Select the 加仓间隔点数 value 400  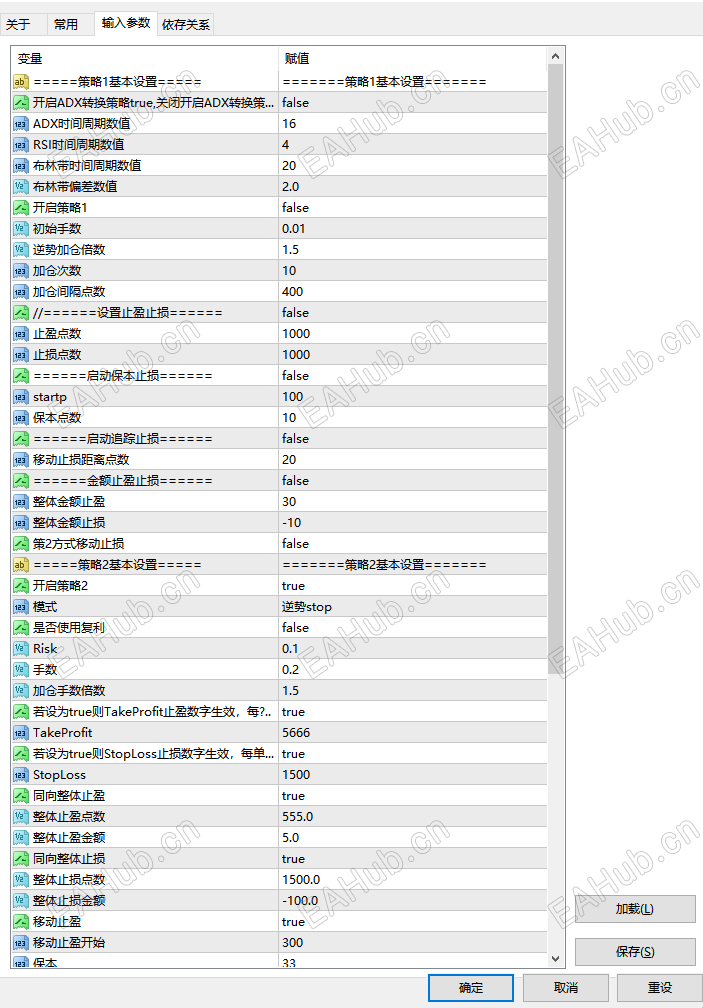tap(413, 292)
